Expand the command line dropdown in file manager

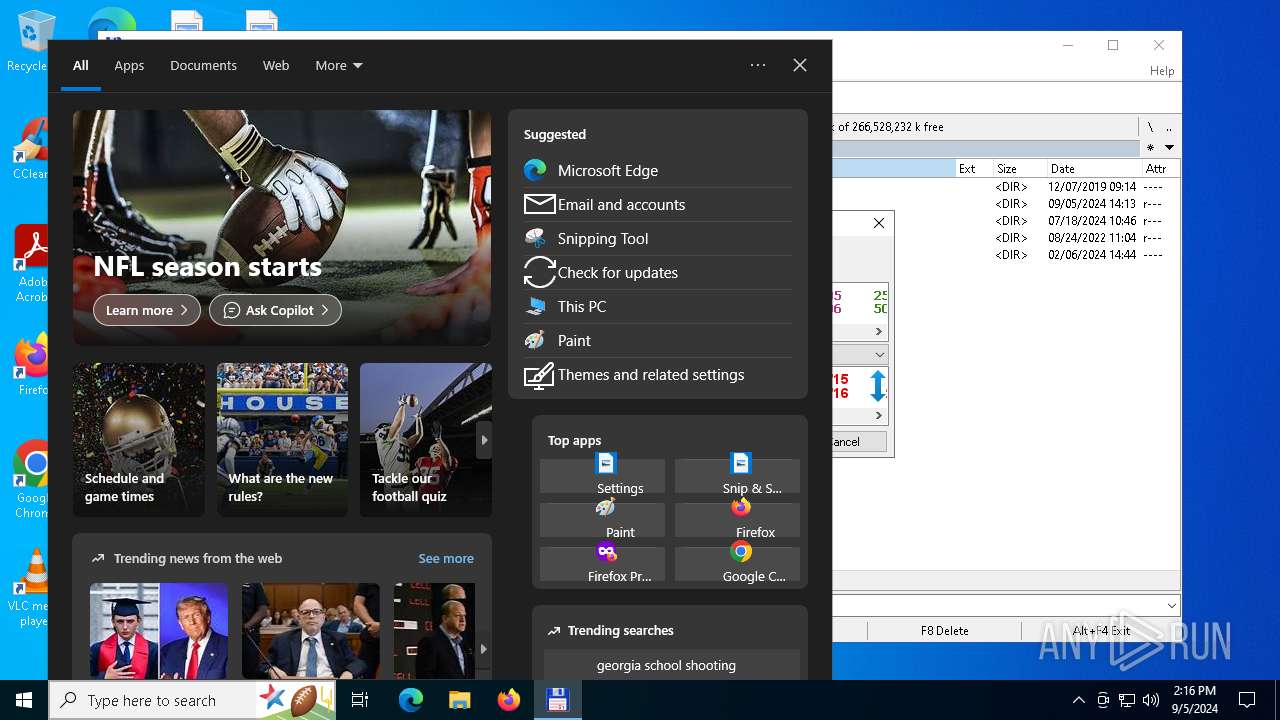(1172, 606)
